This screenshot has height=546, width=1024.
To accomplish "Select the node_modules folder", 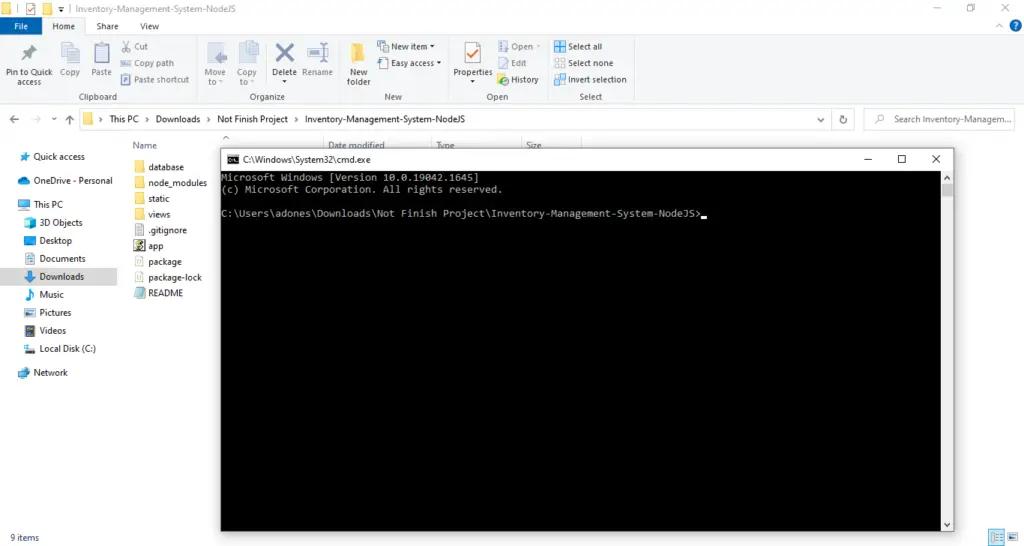I will [170, 183].
